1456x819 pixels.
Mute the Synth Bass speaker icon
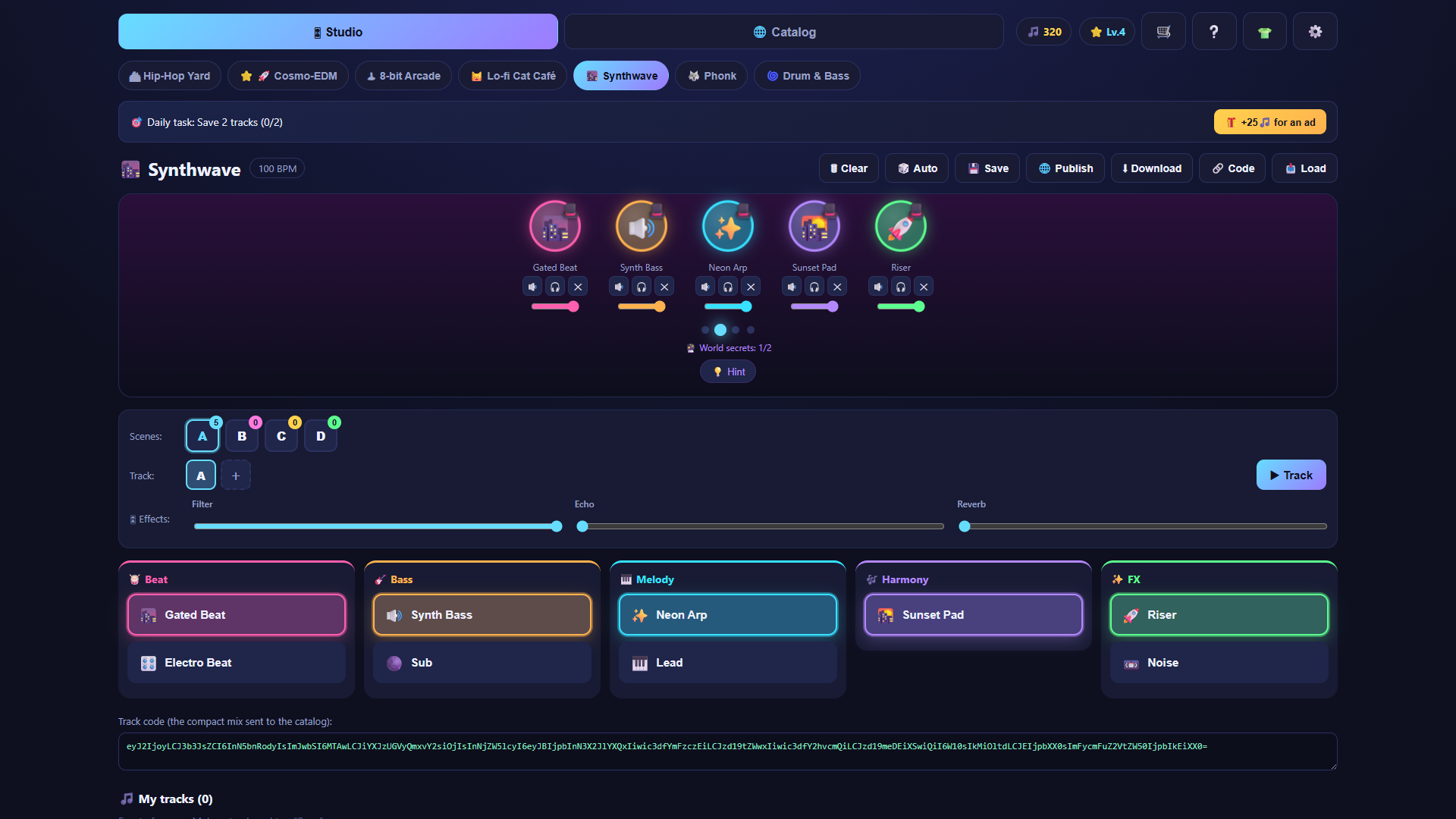[619, 287]
